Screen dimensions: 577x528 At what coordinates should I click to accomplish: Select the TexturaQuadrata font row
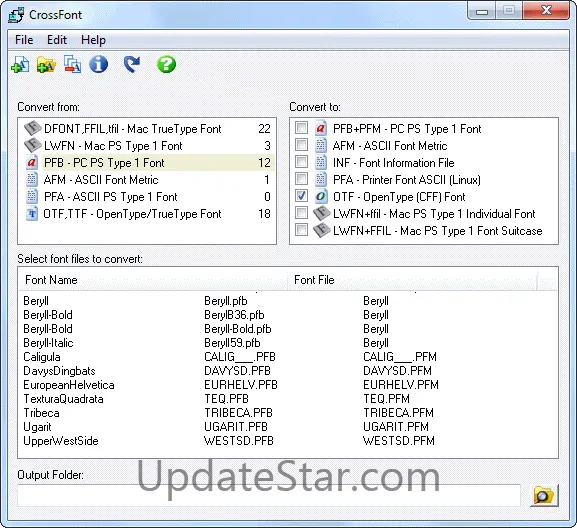pos(288,398)
